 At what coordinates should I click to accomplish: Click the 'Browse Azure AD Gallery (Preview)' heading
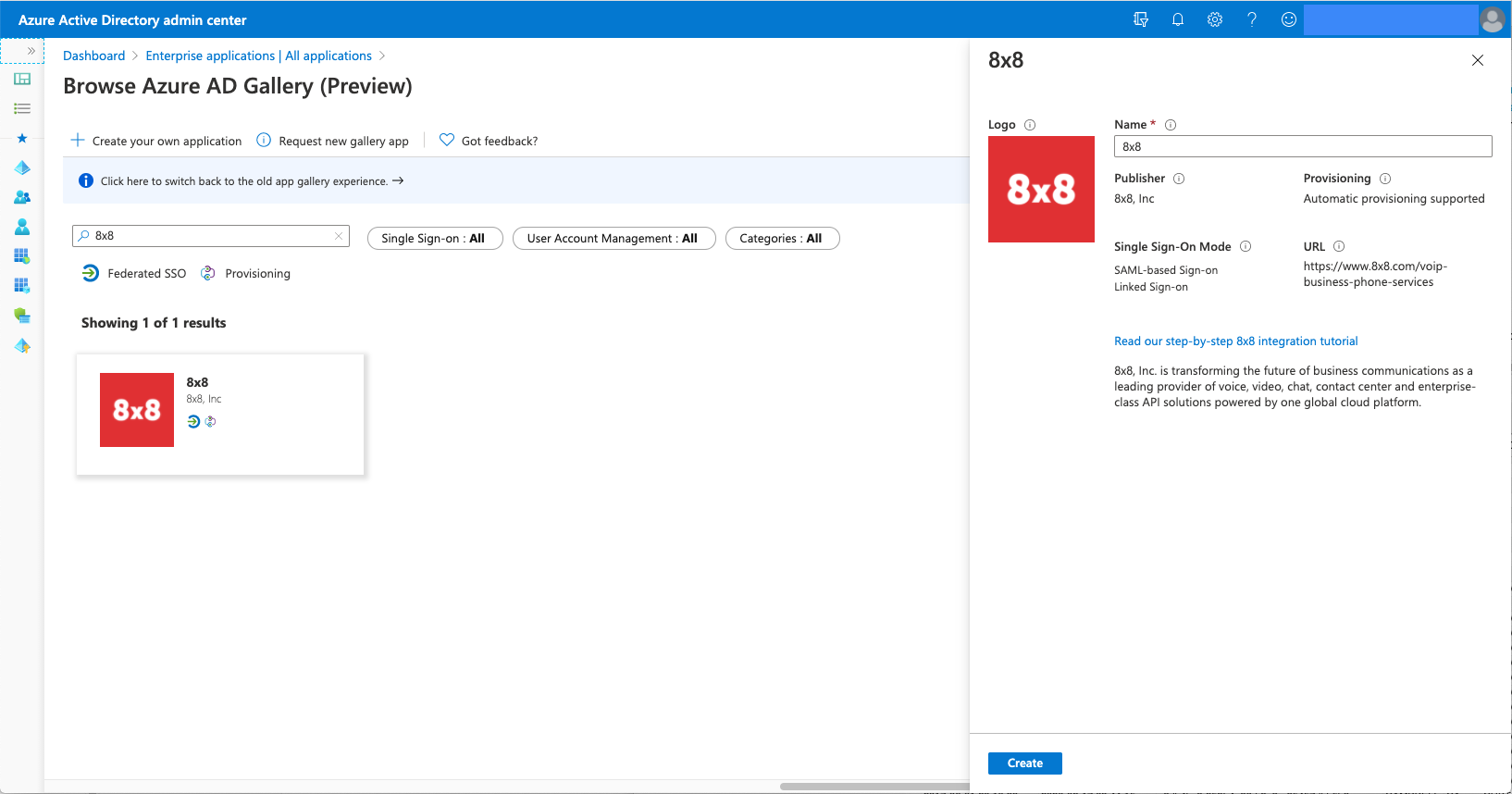238,86
